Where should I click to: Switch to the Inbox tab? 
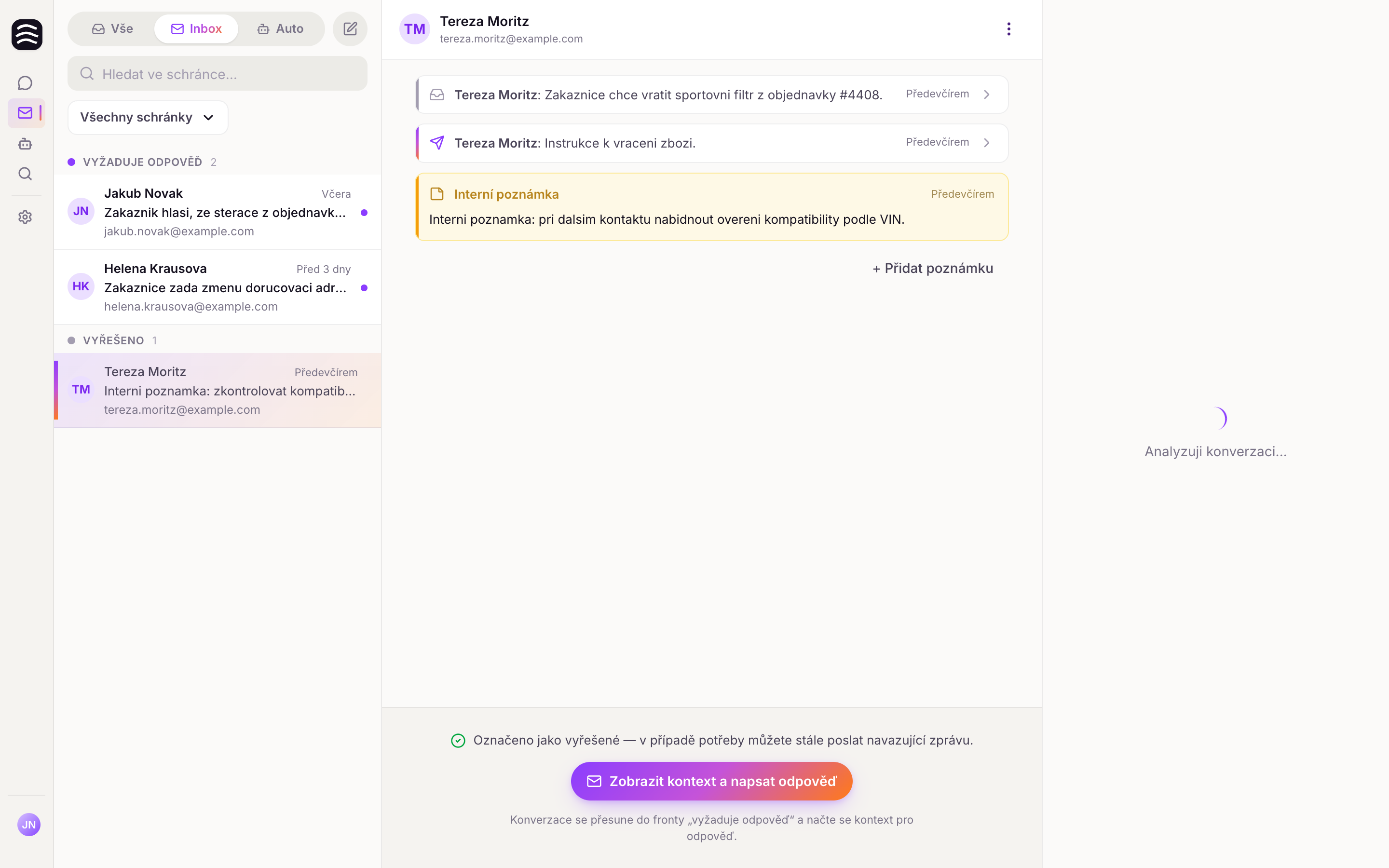coord(196,29)
